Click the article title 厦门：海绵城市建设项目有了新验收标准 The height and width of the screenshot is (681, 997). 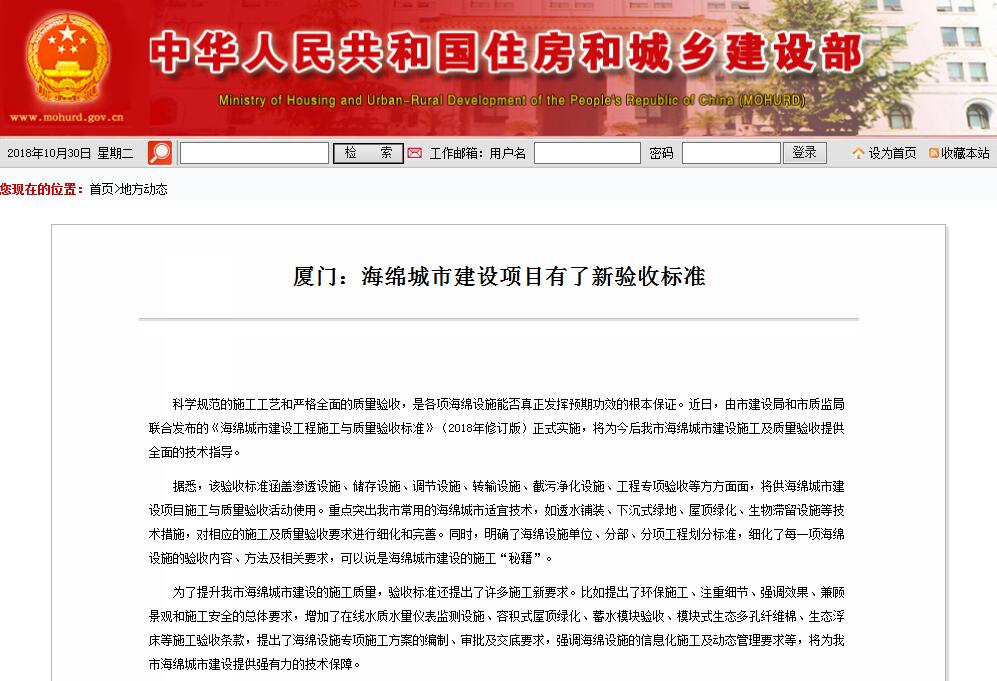(x=499, y=277)
